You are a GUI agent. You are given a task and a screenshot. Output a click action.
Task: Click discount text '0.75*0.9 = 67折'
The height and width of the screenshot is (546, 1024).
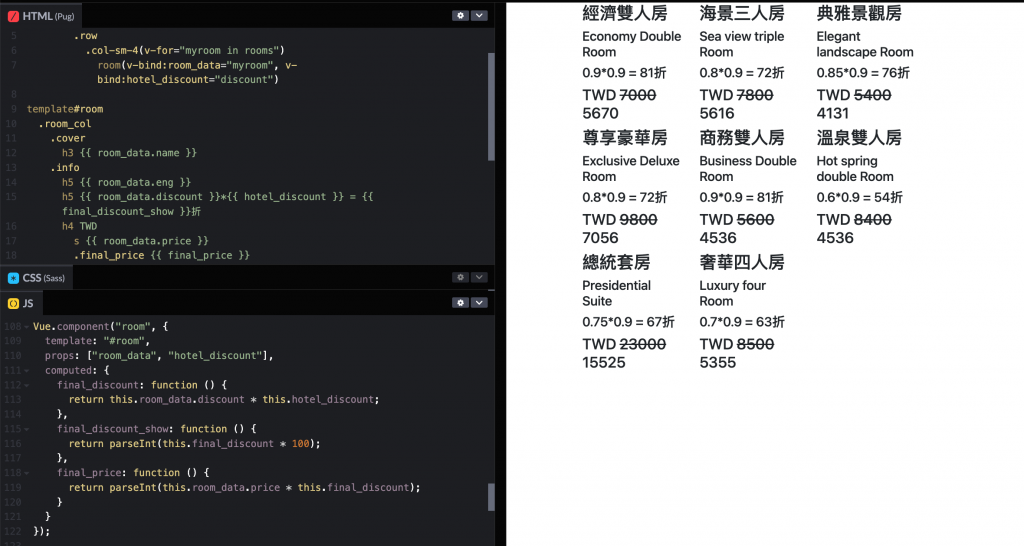pos(628,322)
